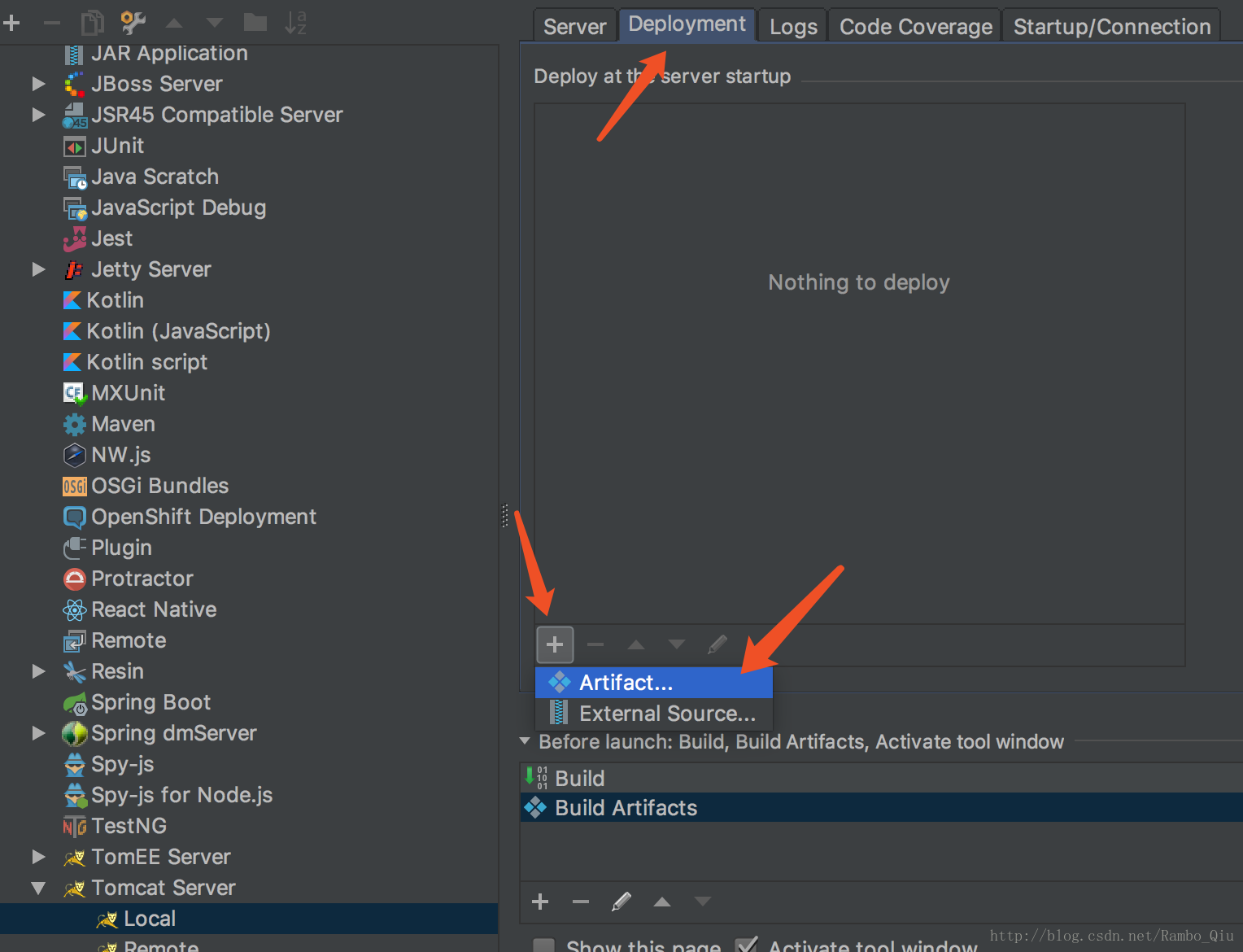The image size is (1243, 952).
Task: Move deployment item up arrow
Action: (x=636, y=644)
